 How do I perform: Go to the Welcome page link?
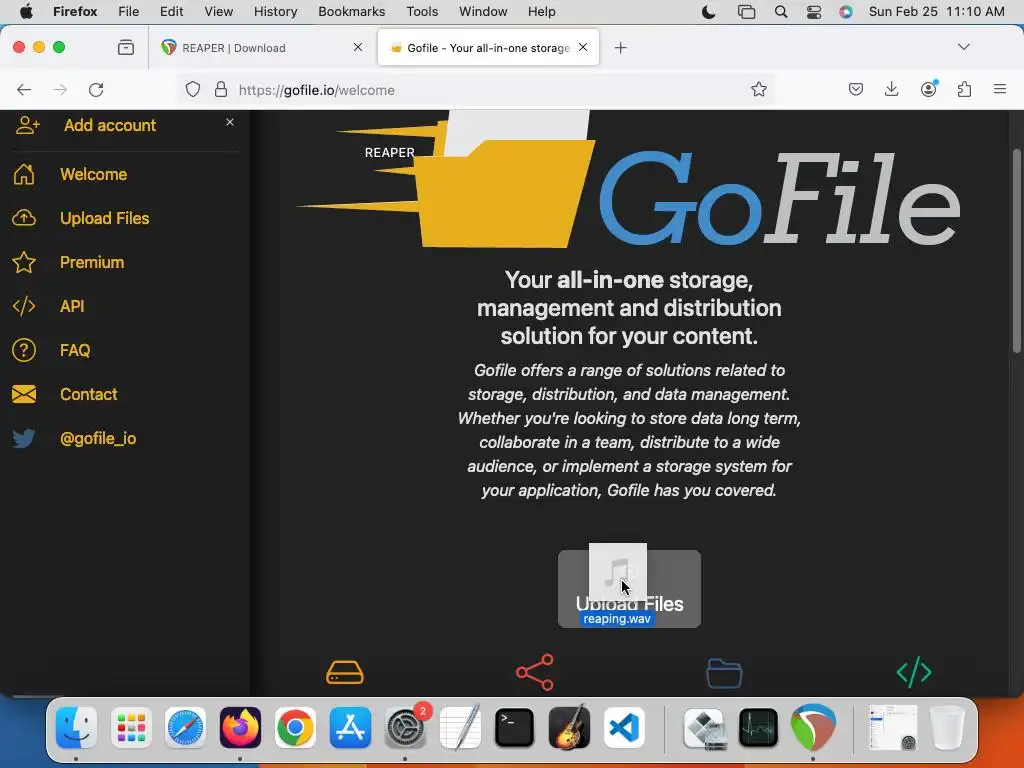93,174
